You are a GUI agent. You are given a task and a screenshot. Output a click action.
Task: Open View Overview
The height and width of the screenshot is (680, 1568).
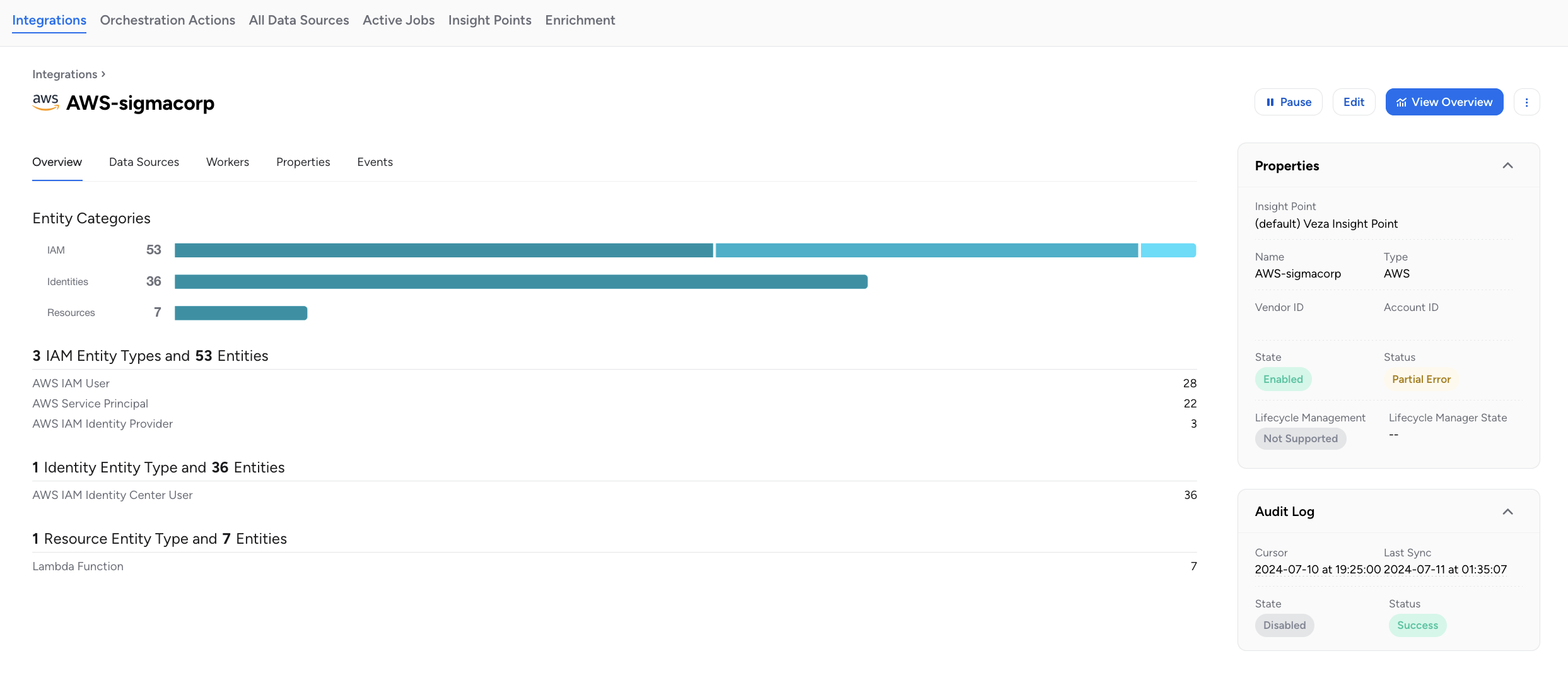point(1444,102)
